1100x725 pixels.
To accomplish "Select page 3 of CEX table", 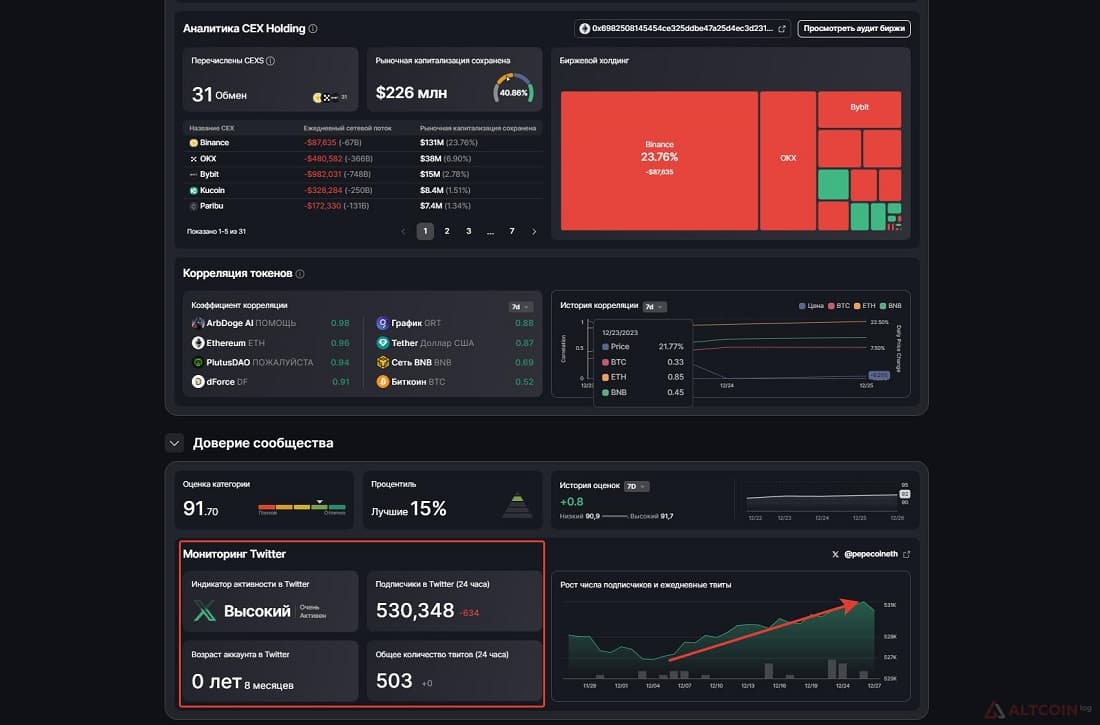I will click(469, 232).
